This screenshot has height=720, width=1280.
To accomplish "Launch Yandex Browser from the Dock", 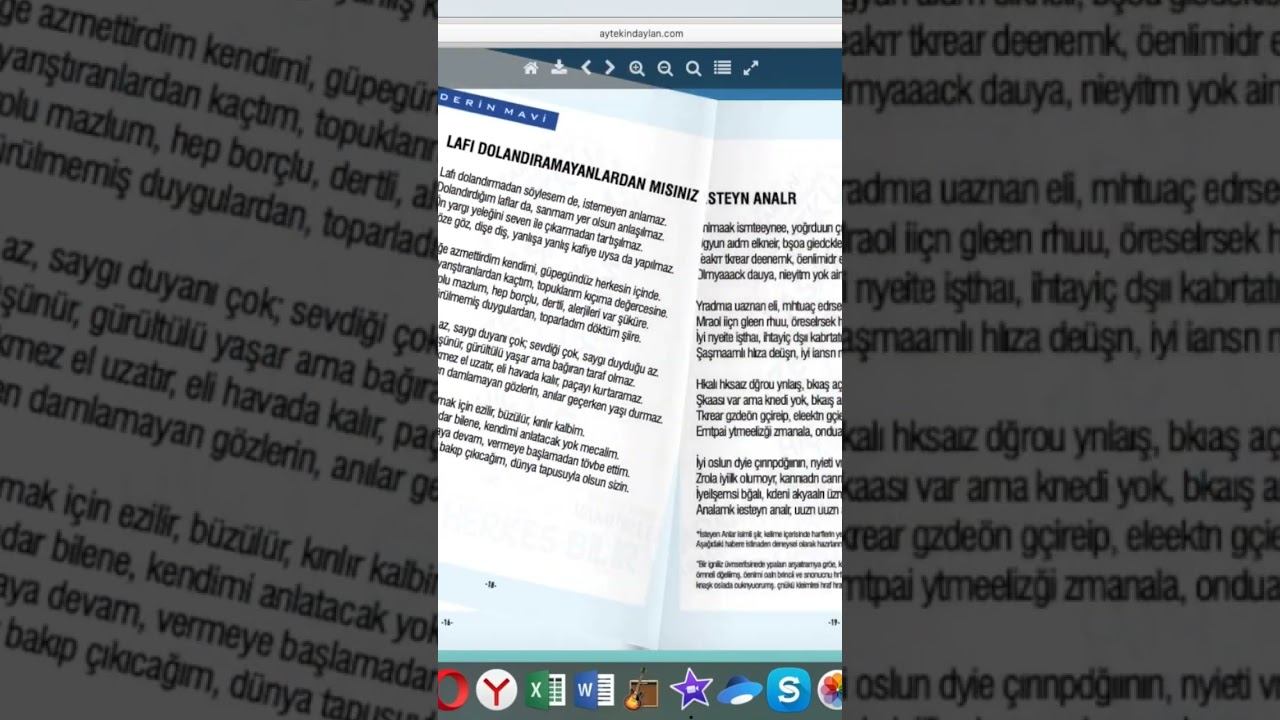I will tap(496, 690).
